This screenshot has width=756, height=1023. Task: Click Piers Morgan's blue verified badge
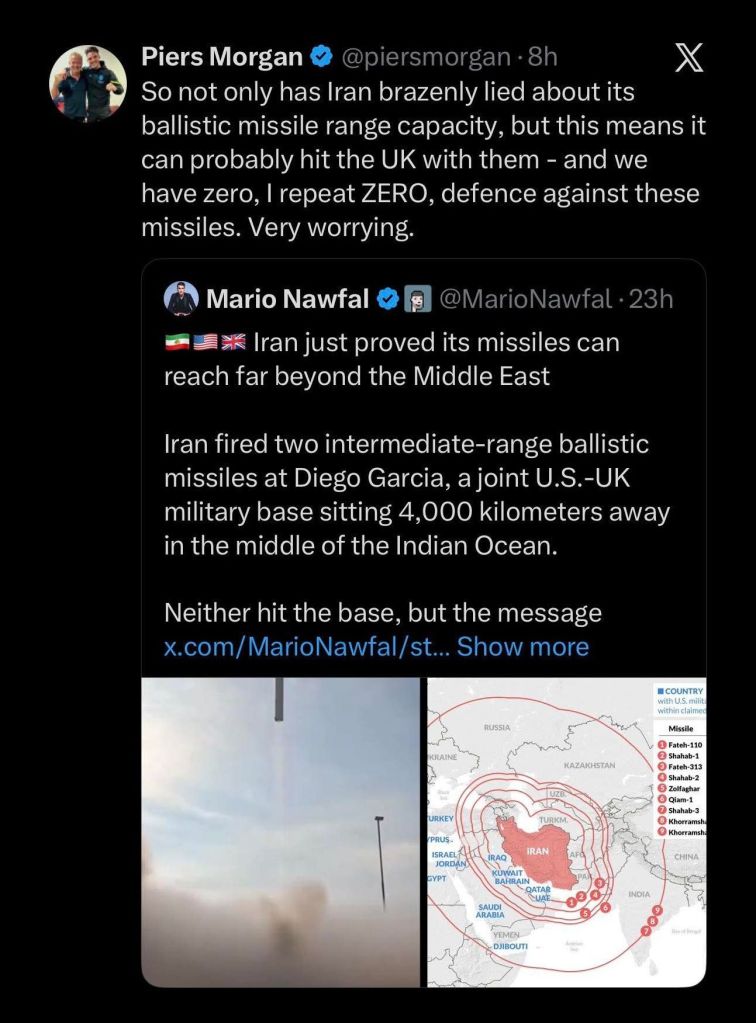321,58
